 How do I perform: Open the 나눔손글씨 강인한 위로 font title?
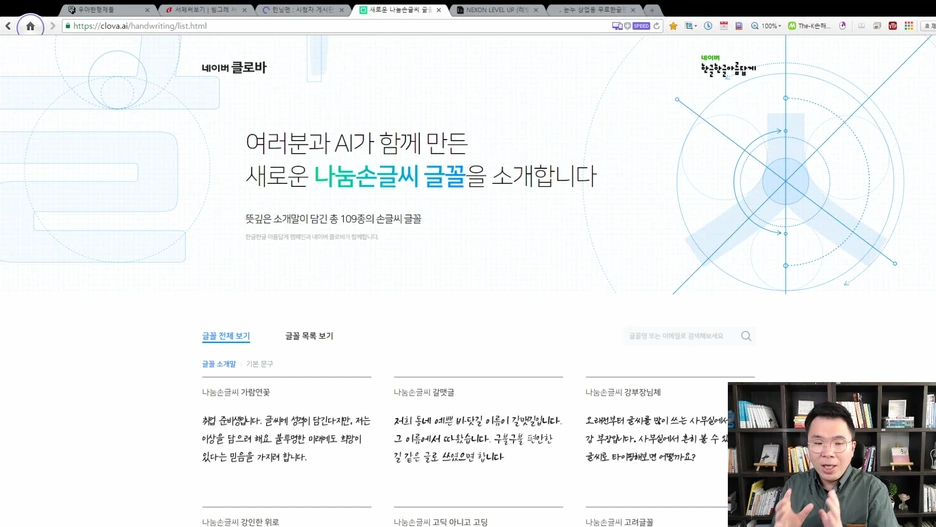241,522
